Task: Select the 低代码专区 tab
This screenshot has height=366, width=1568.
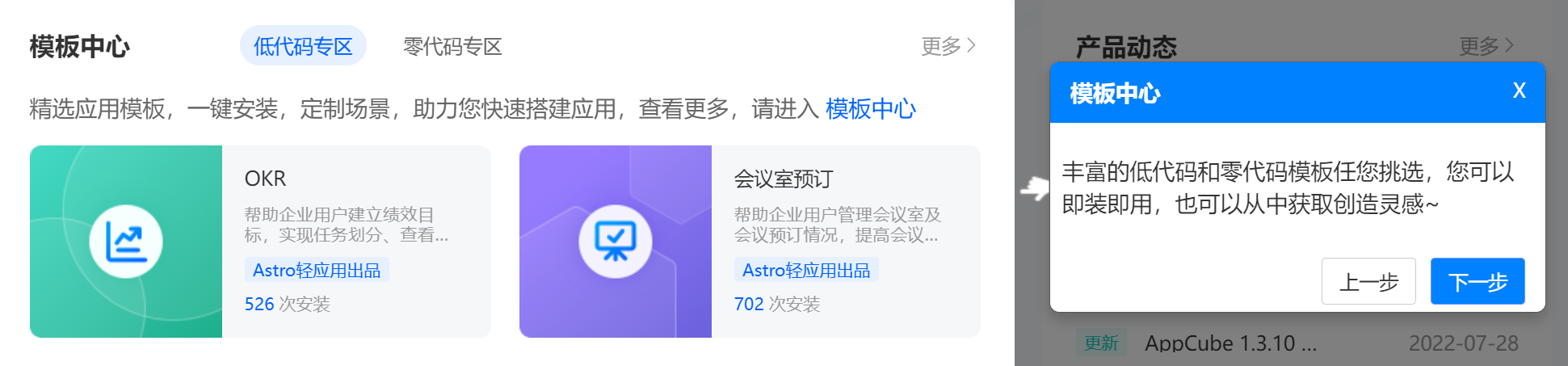Action: point(303,46)
